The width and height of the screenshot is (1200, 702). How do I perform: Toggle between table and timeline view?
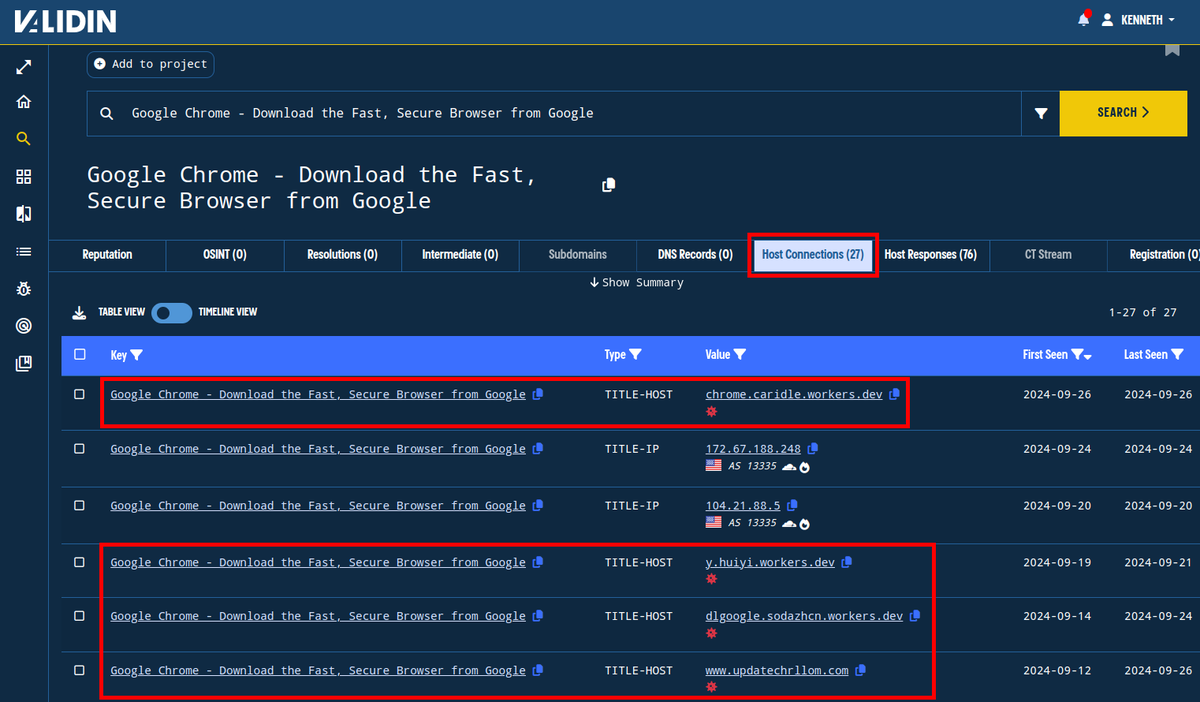pos(172,312)
